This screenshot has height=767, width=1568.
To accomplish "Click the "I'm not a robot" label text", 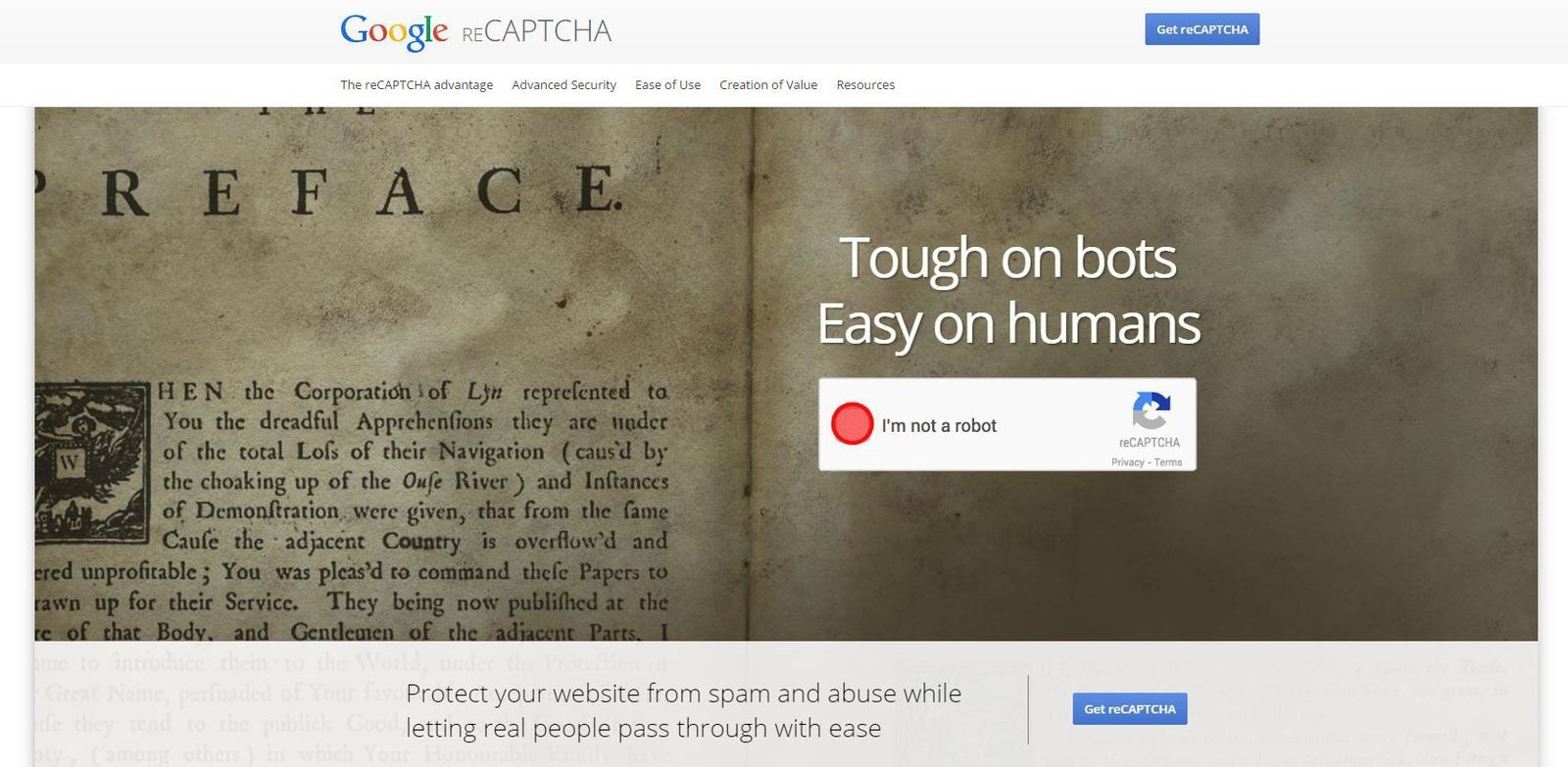I will coord(939,425).
